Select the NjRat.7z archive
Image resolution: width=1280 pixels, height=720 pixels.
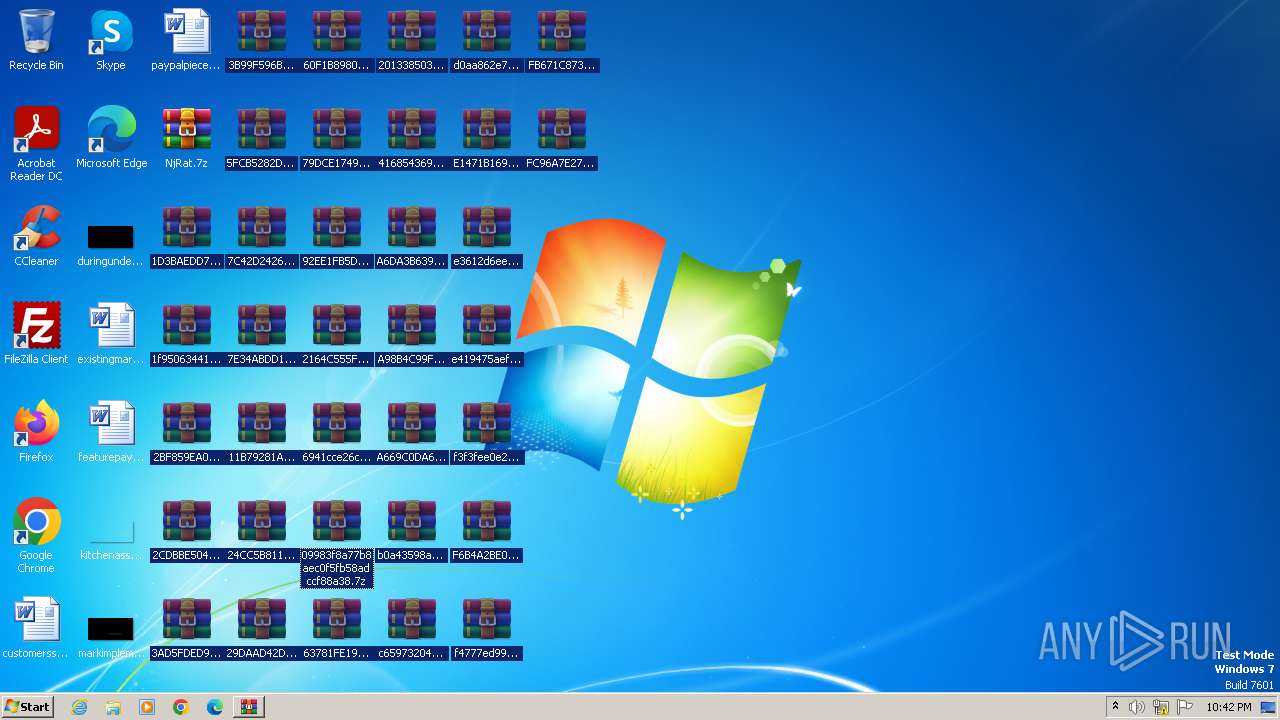[186, 139]
